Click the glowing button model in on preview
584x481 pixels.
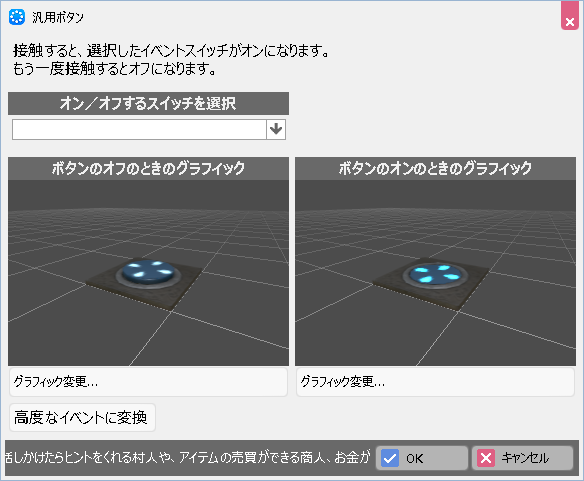point(435,275)
